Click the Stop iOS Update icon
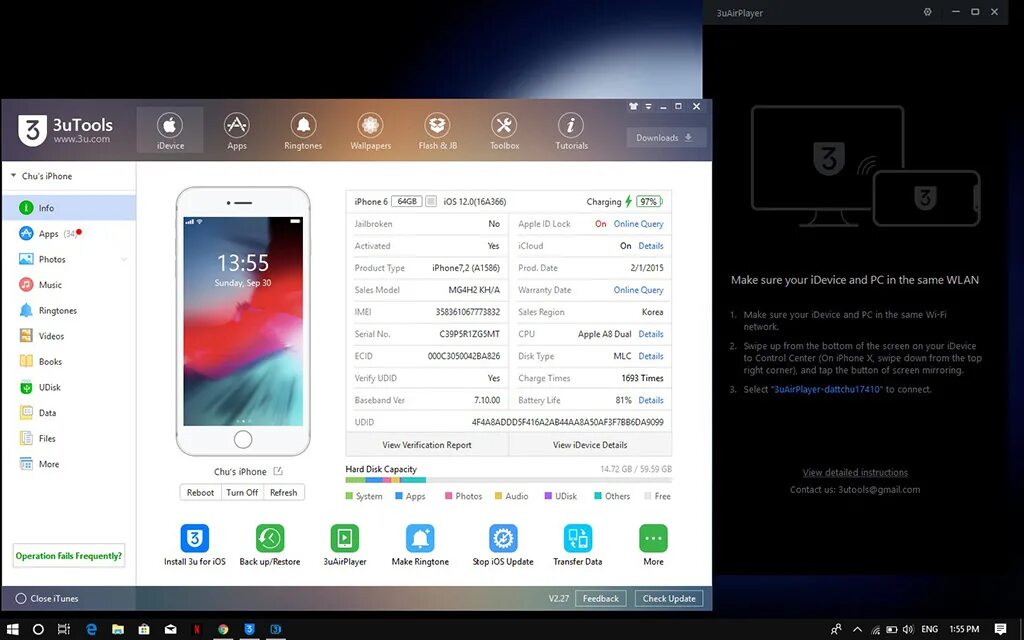 [503, 538]
